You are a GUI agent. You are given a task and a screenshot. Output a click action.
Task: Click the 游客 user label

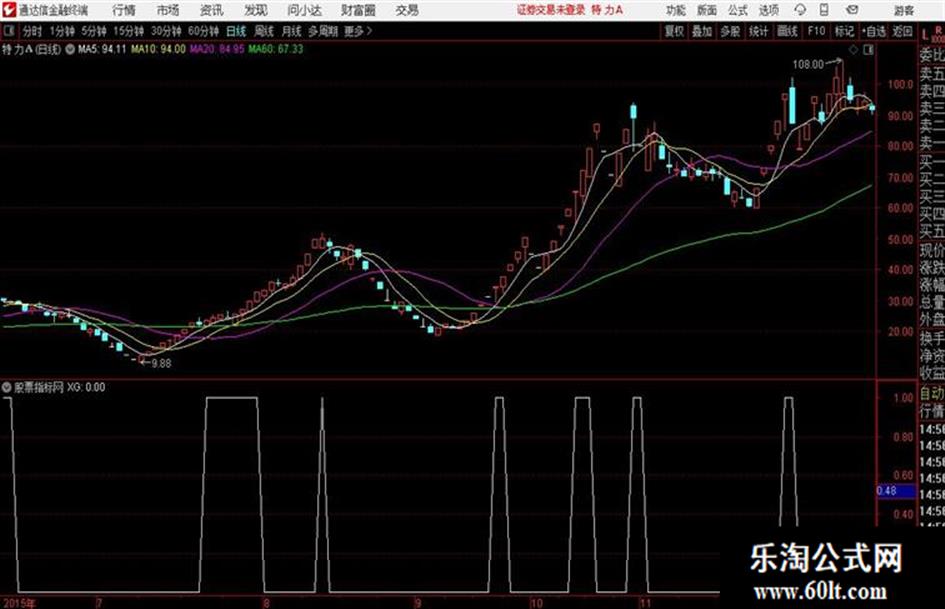click(904, 10)
